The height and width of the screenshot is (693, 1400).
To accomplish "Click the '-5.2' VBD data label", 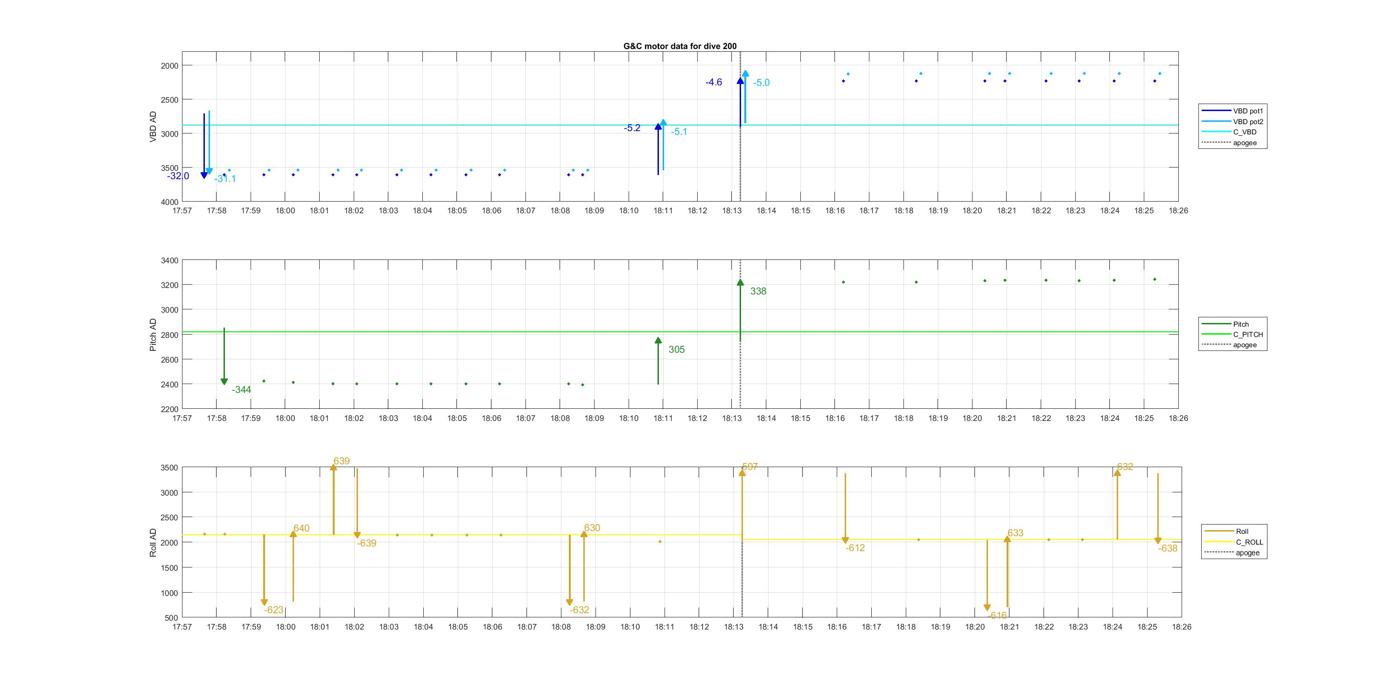I will [x=632, y=128].
